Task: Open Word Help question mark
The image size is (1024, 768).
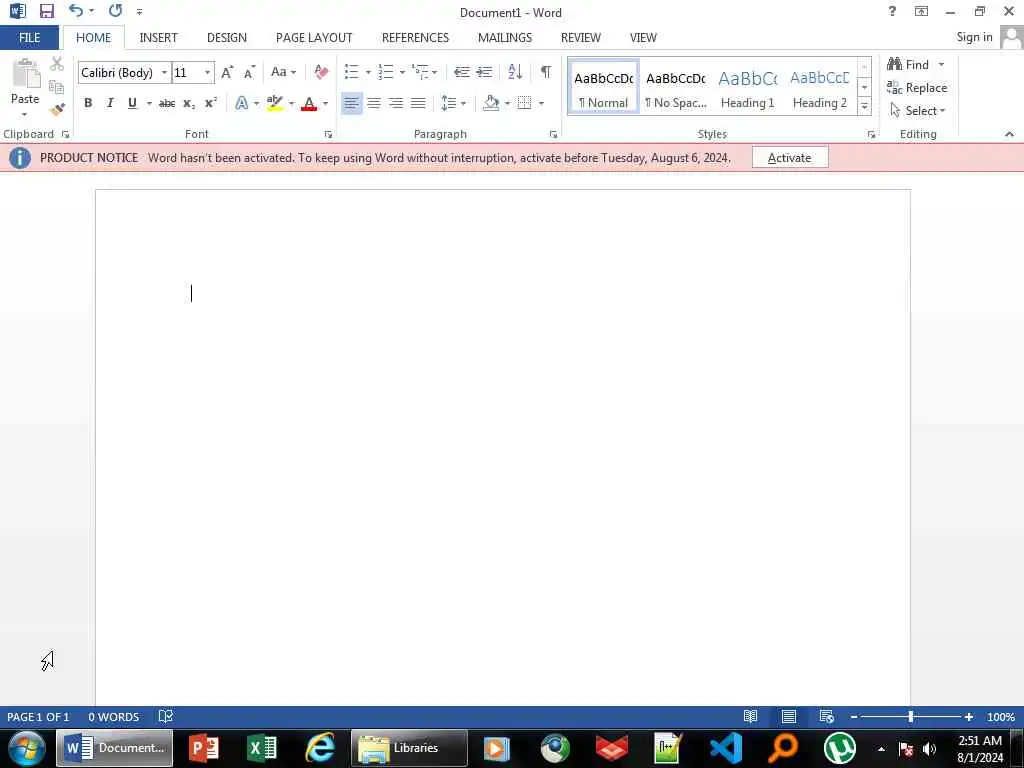Action: pyautogui.click(x=892, y=11)
